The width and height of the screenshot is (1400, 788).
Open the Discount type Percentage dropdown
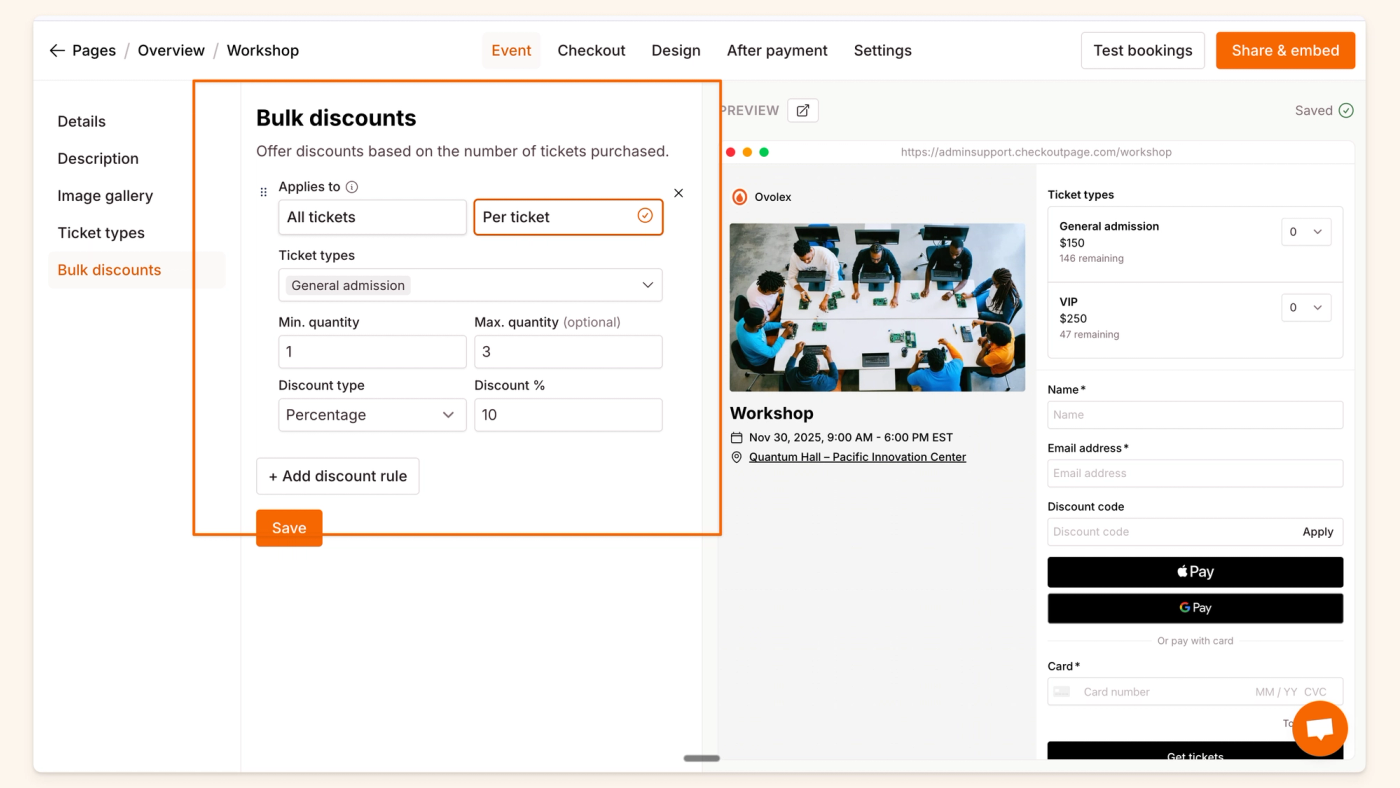point(372,415)
